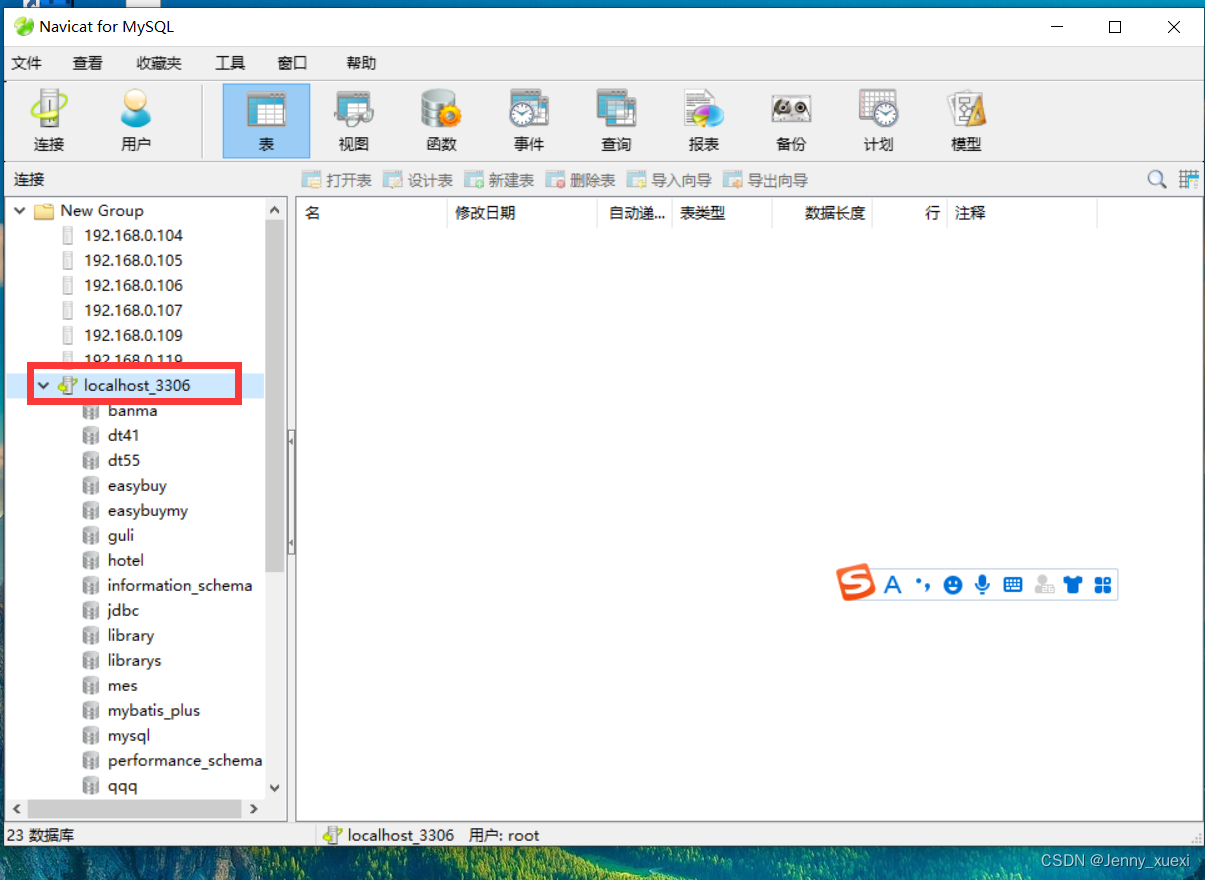The width and height of the screenshot is (1205, 880).
Task: Open the 事件 (Event) toolbar icon
Action: point(529,121)
